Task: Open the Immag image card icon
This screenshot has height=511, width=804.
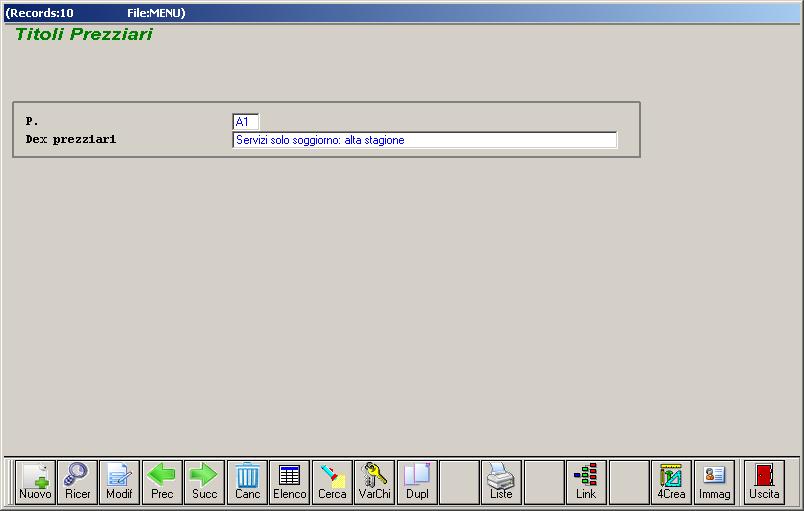Action: pos(714,482)
